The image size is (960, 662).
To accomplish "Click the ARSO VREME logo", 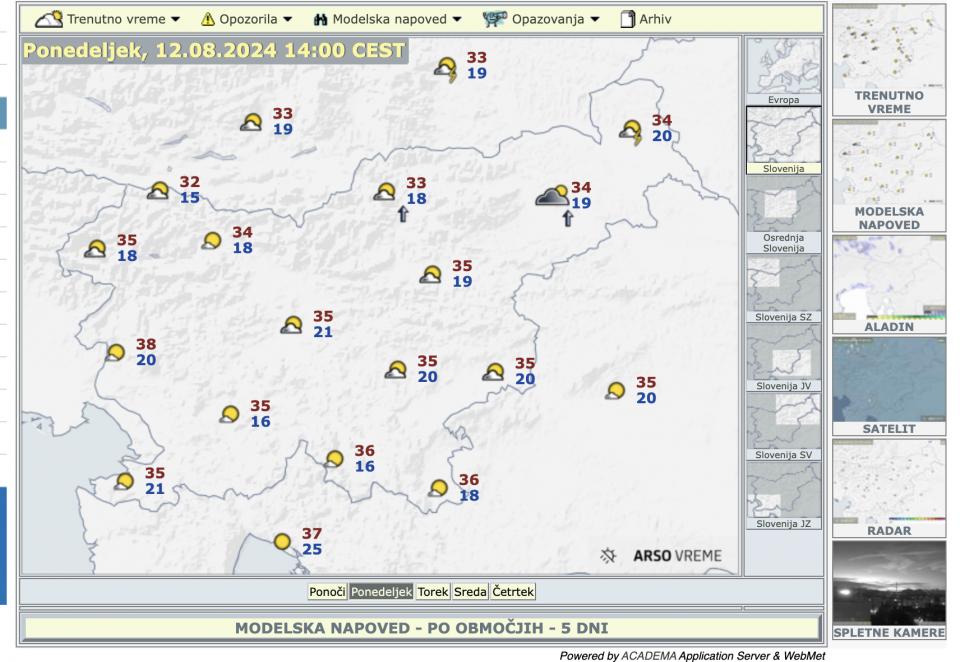I will click(x=661, y=556).
